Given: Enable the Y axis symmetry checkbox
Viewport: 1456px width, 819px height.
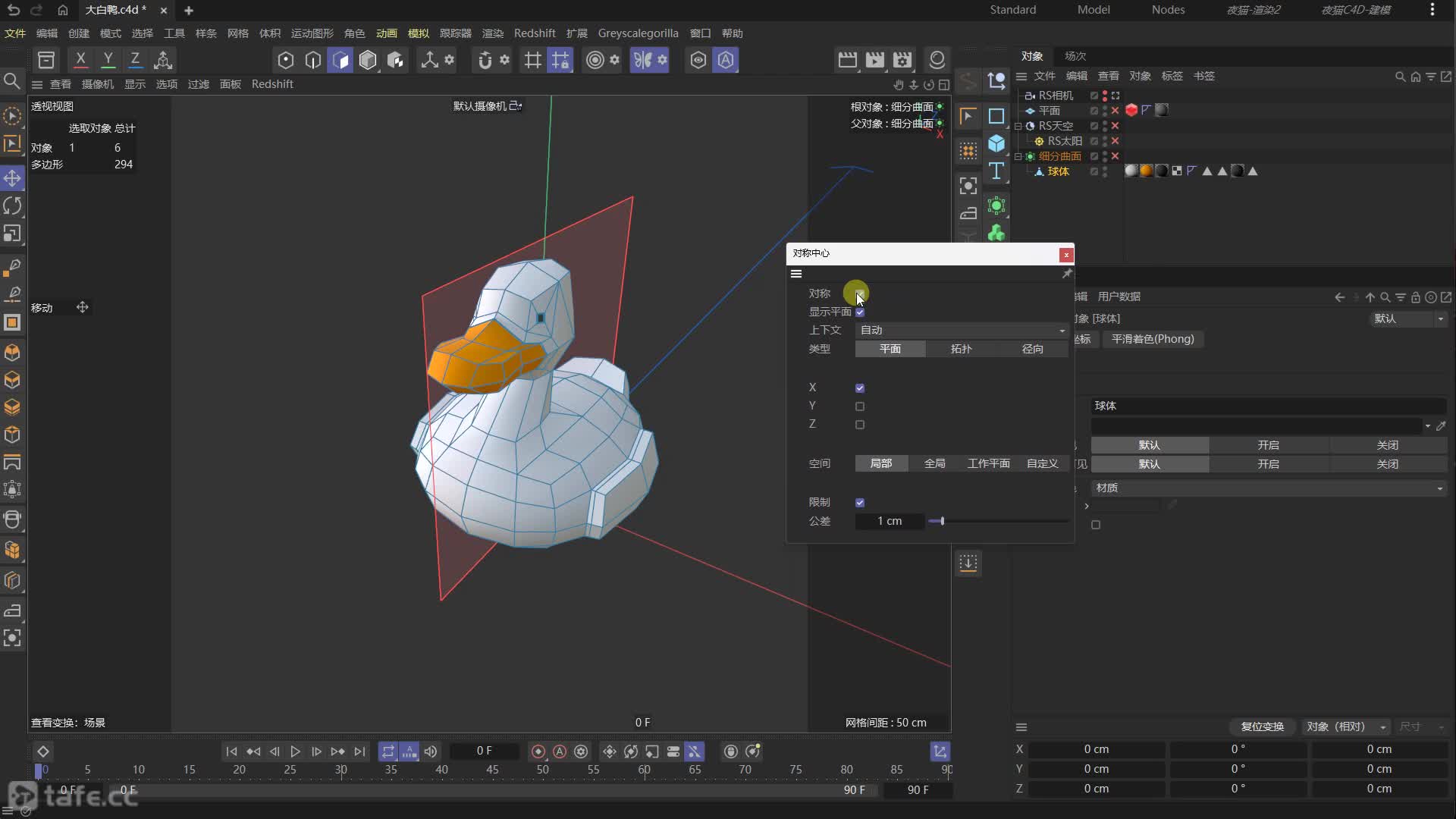Looking at the screenshot, I should tap(859, 406).
